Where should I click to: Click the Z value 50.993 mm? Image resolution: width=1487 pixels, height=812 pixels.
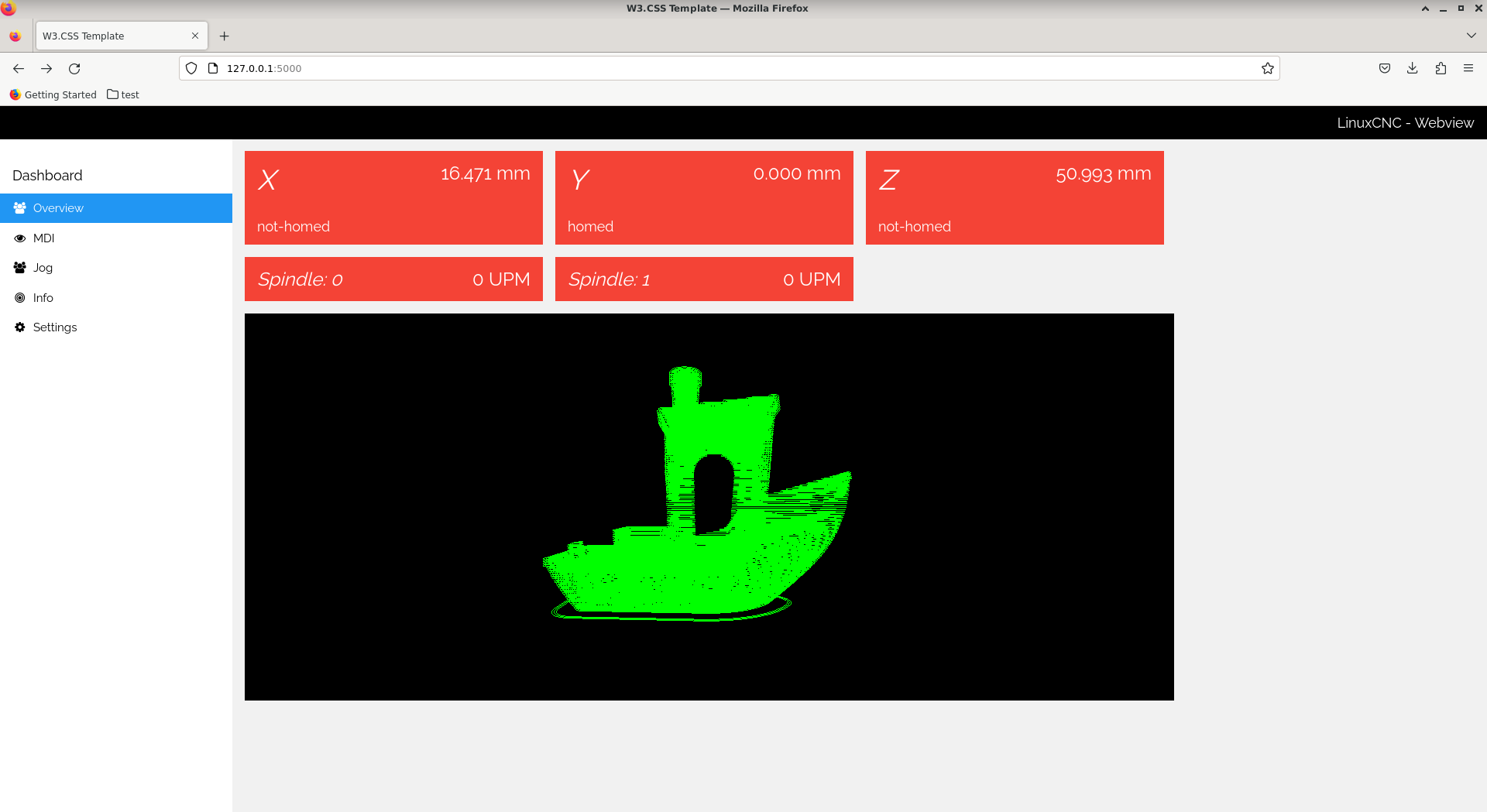[x=1104, y=174]
